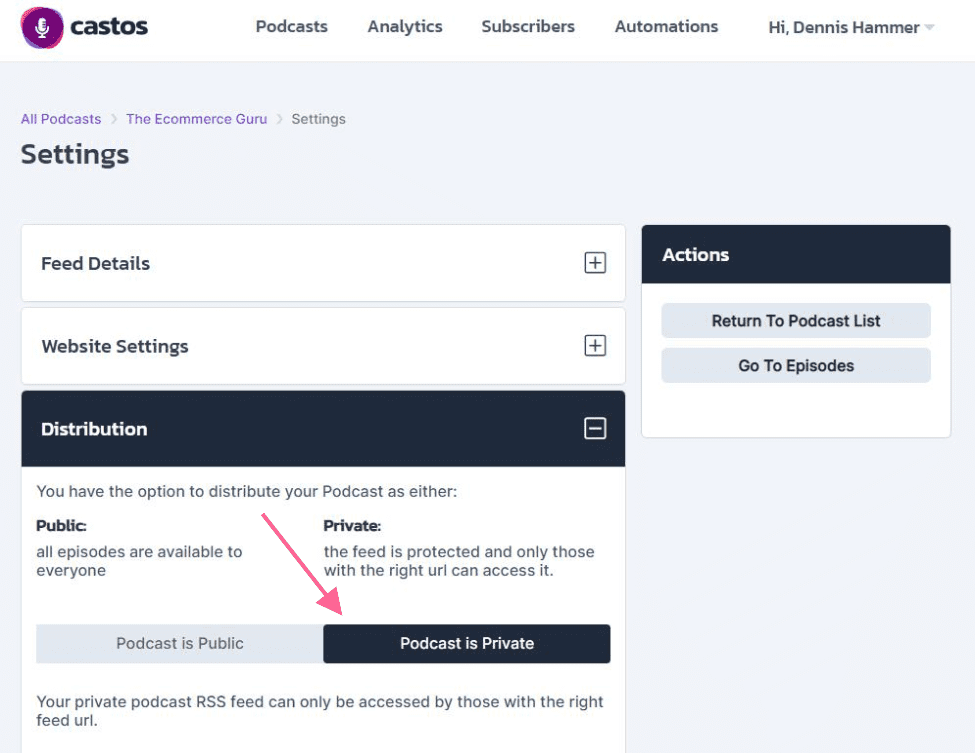Open the Feed Details section header
Screen dimensions: 975x753
[x=323, y=263]
